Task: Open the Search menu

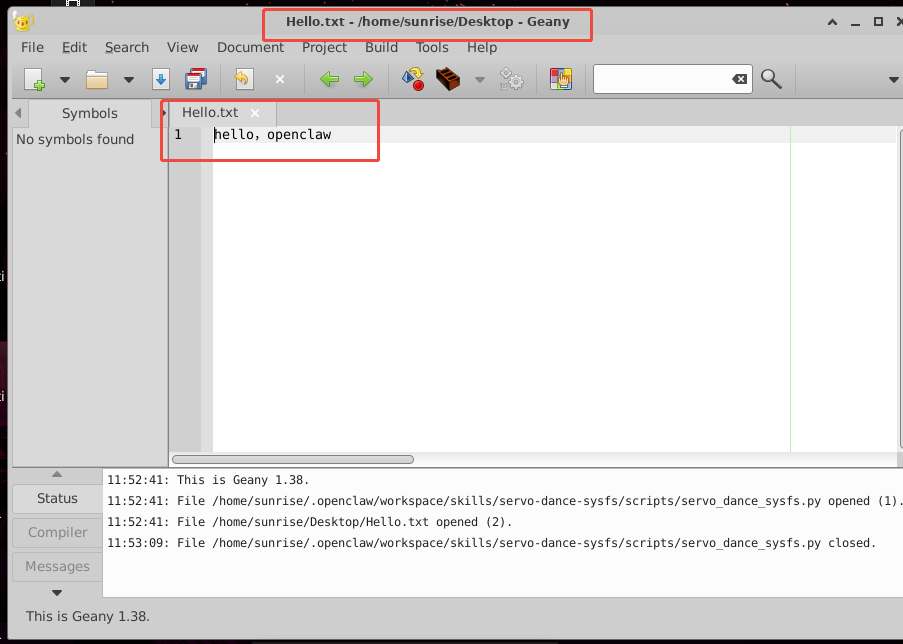Action: 127,47
